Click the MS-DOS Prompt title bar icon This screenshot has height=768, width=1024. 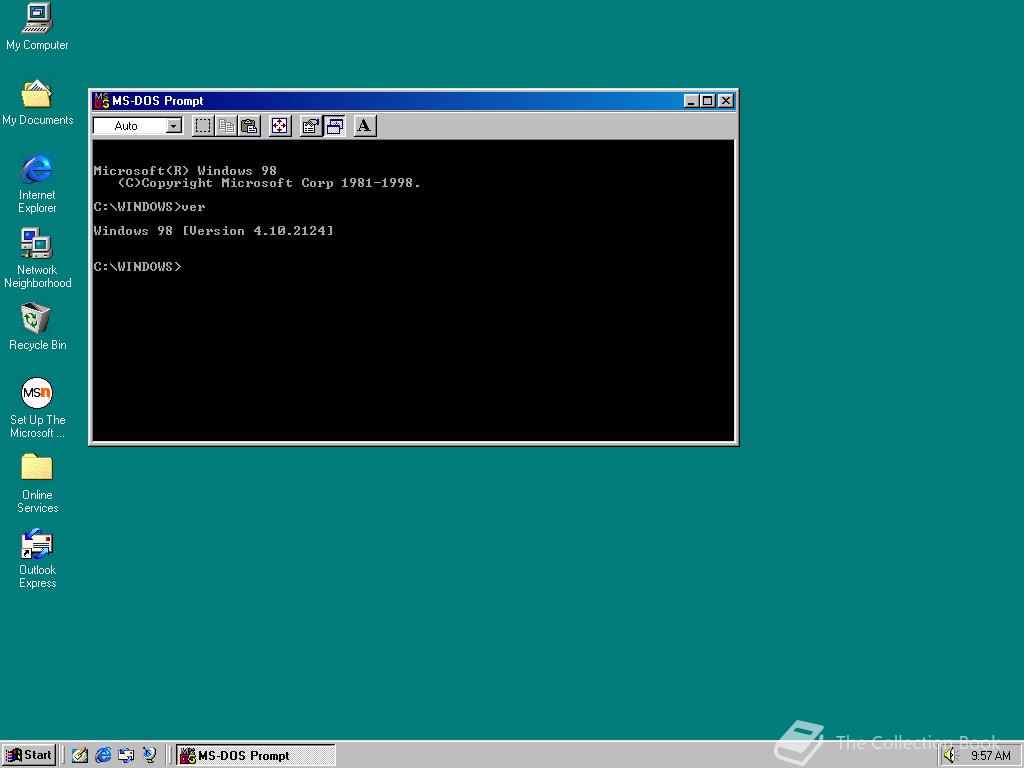pos(101,101)
